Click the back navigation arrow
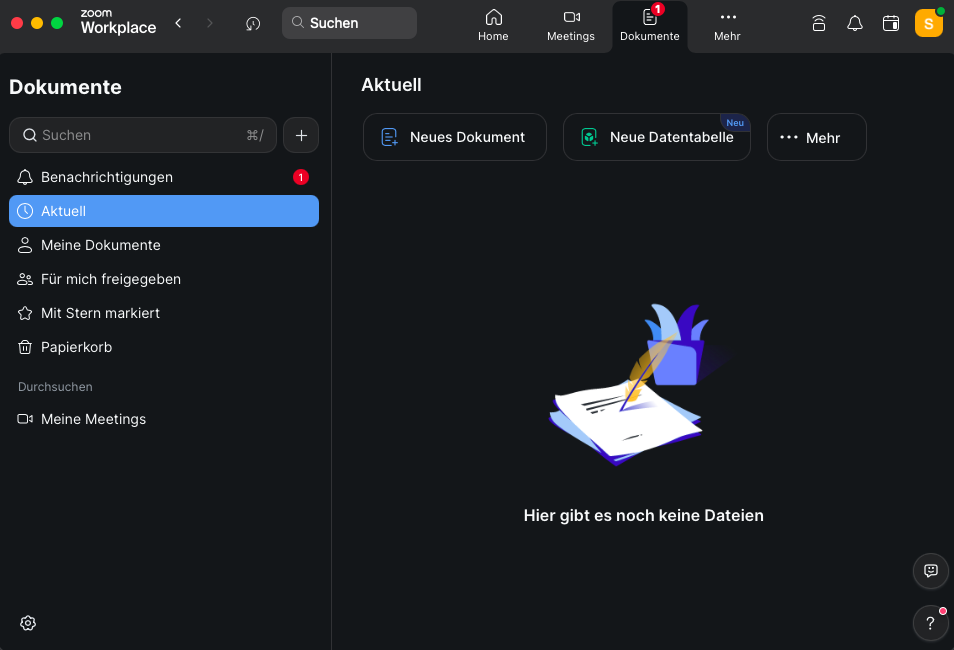954x650 pixels. 178,23
